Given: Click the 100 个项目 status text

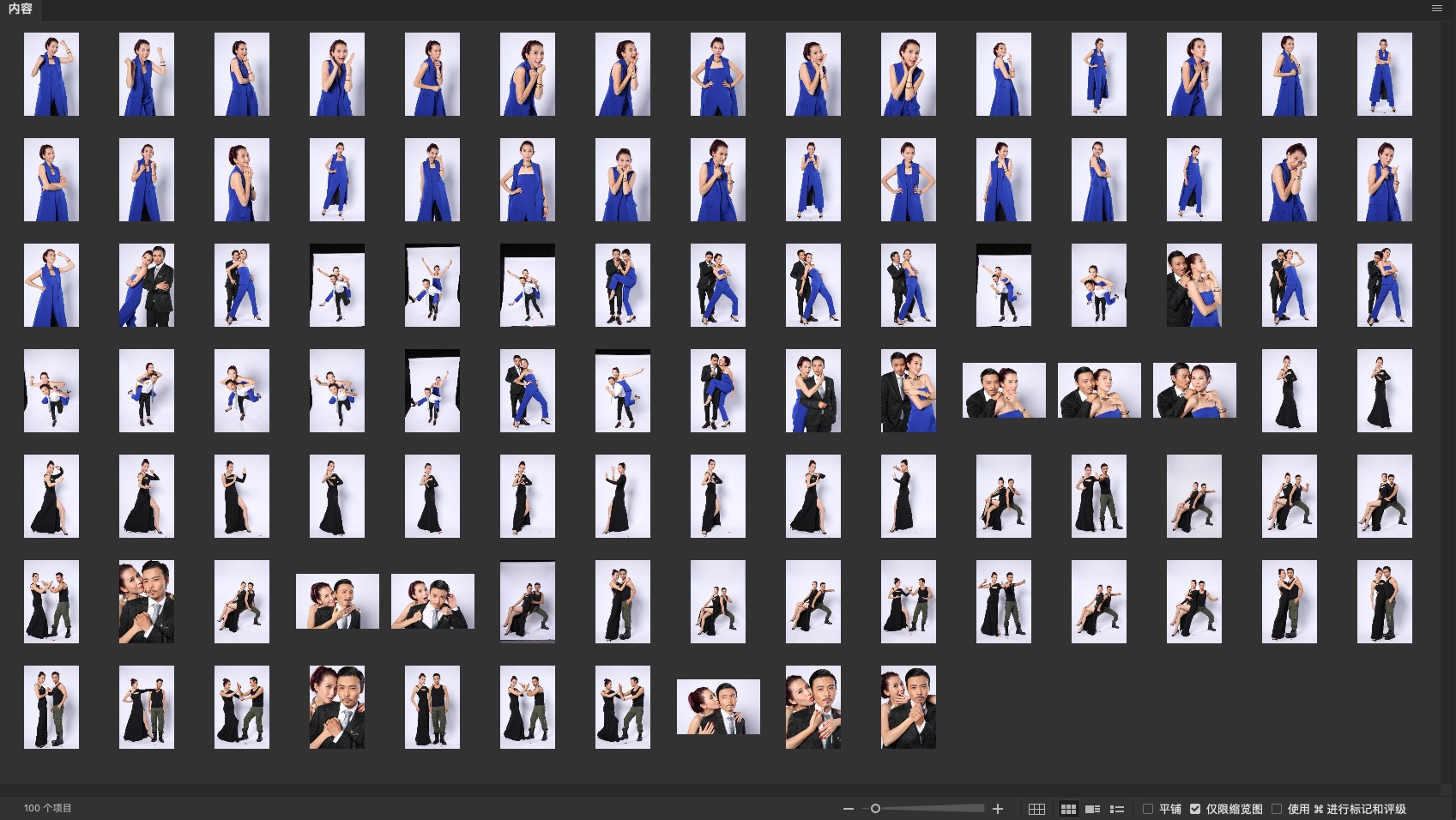Looking at the screenshot, I should click(48, 808).
